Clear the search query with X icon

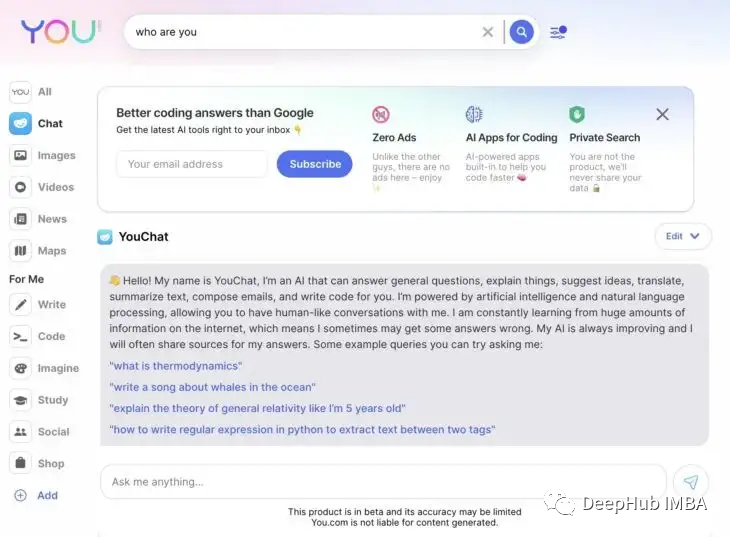point(487,32)
